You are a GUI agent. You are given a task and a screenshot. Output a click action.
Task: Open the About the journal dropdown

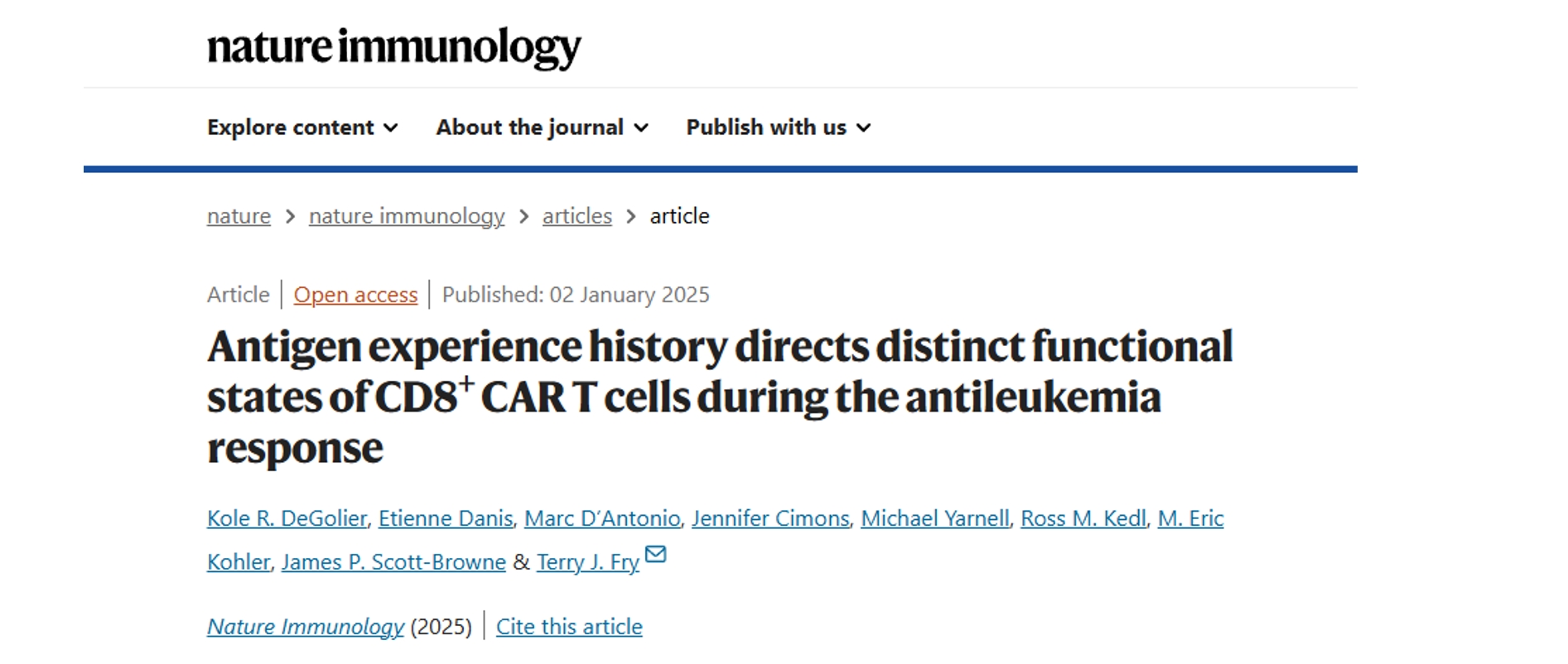[x=542, y=128]
